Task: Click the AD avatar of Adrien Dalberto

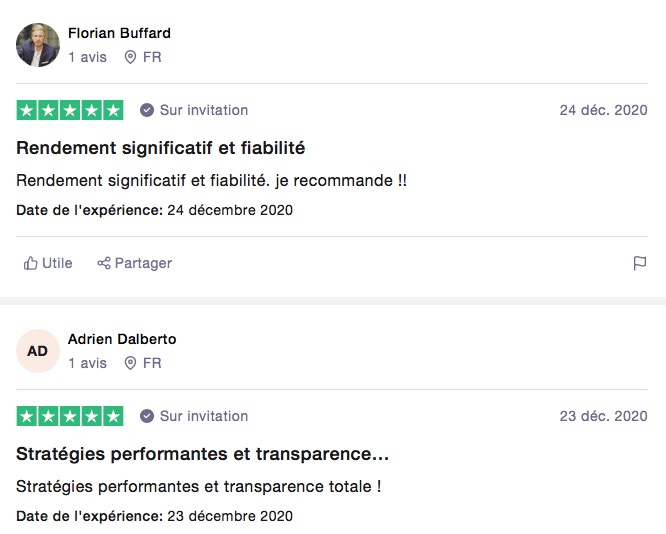Action: (x=38, y=351)
